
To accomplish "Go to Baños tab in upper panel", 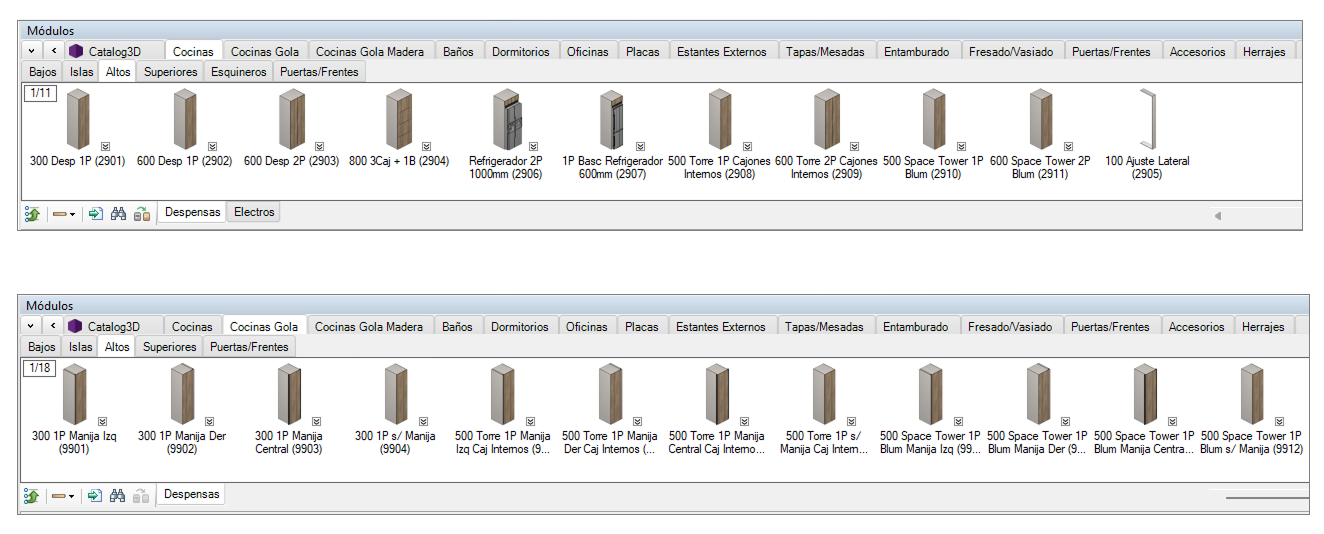I will 458,52.
